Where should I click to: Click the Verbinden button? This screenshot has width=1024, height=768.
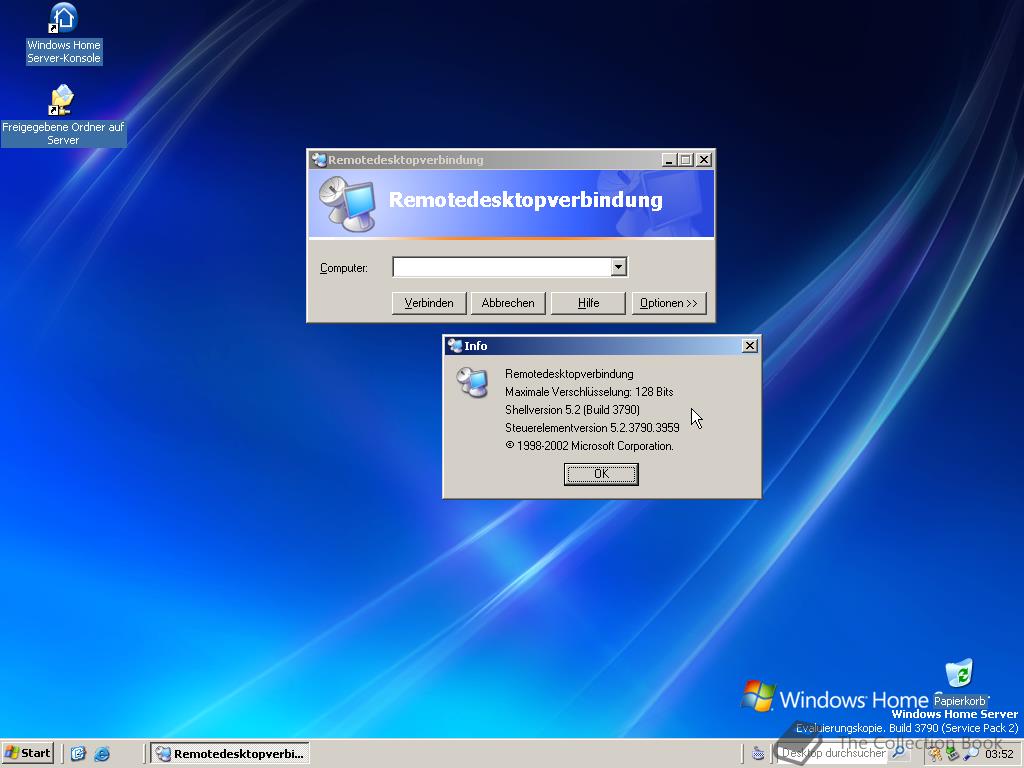(x=429, y=303)
